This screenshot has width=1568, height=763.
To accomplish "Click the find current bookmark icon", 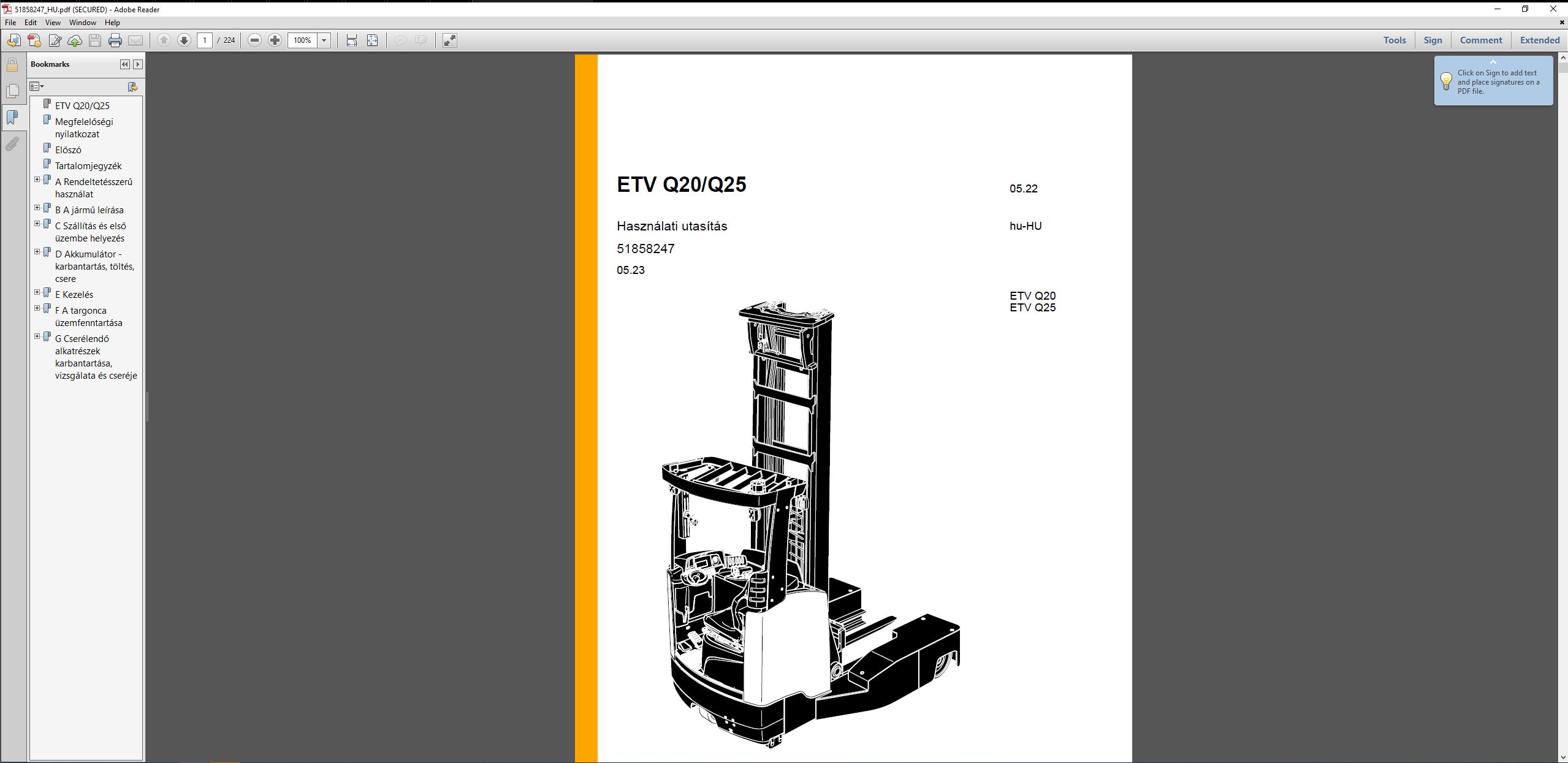I will pos(132,86).
